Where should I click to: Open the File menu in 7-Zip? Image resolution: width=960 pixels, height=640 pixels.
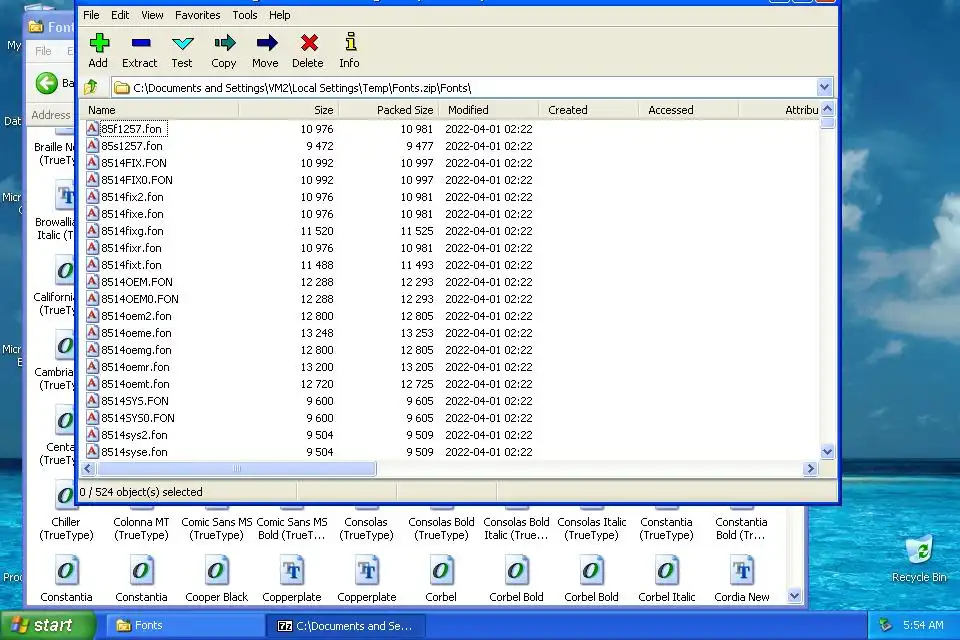pyautogui.click(x=91, y=15)
